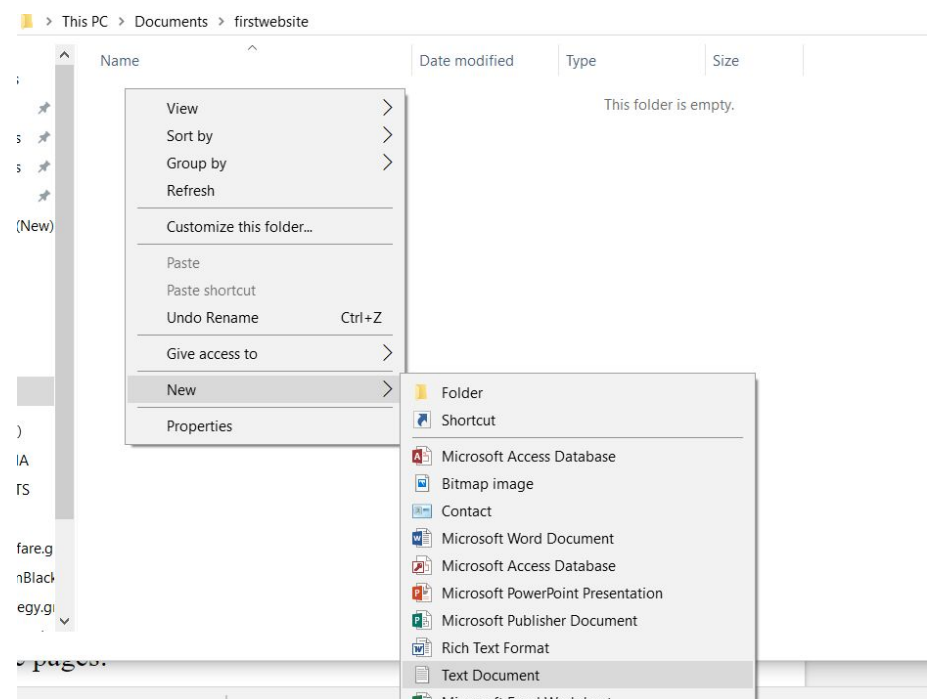Click the Bitmap image icon
Screen dimensions: 931x699
tap(421, 484)
